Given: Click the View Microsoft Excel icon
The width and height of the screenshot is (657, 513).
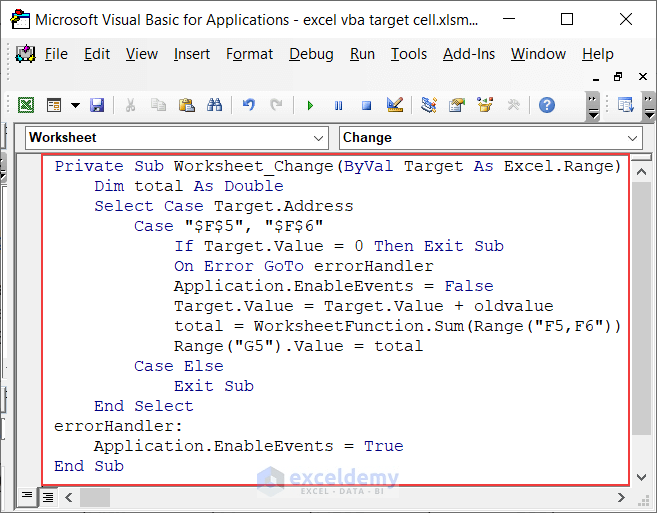Looking at the screenshot, I should tap(26, 105).
